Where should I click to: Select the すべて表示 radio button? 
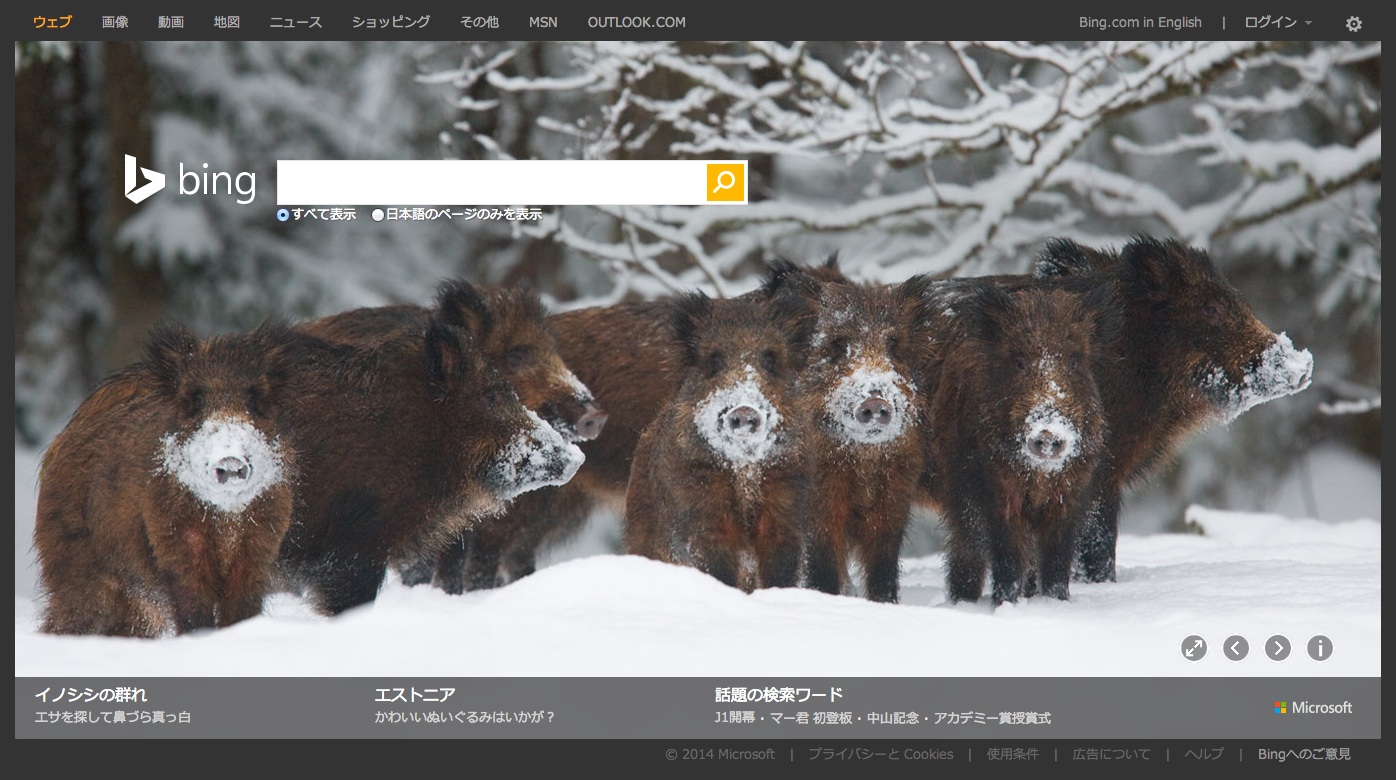pos(283,215)
